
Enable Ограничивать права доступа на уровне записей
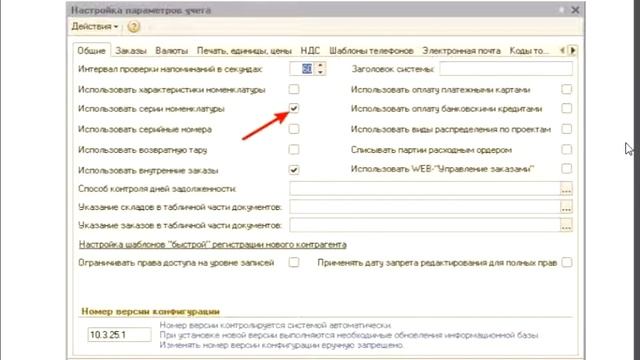(294, 262)
